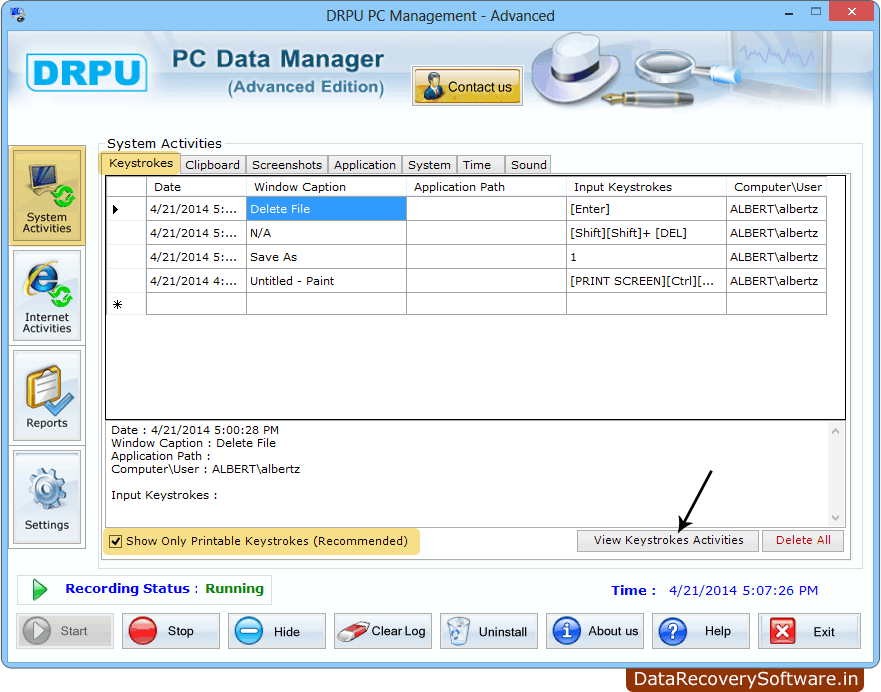The image size is (881, 692).
Task: Click the app icon in title bar
Action: (17, 14)
